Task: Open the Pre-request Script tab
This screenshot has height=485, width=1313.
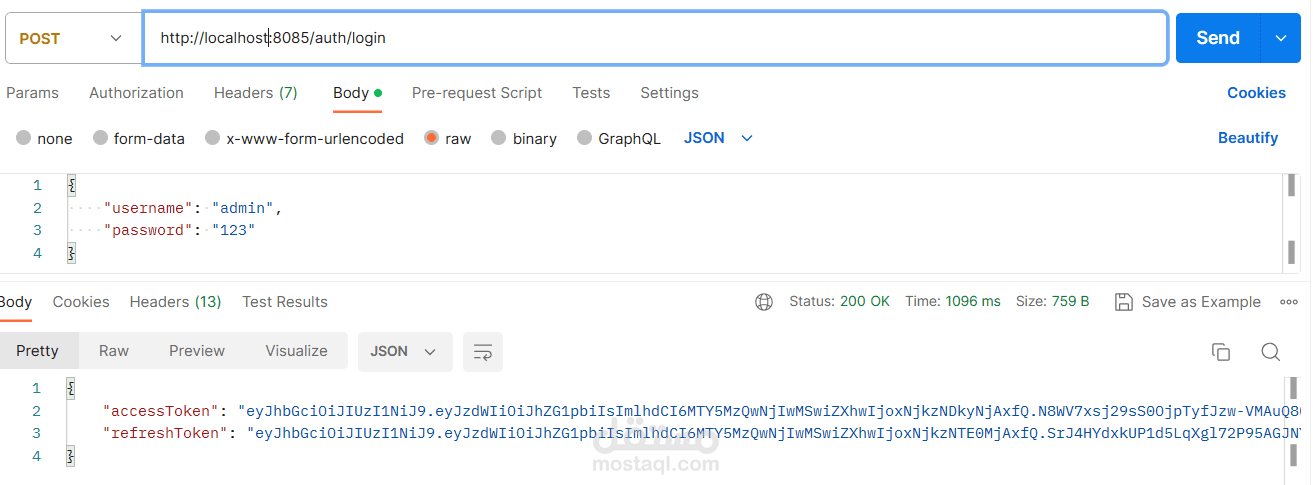Action: [477, 93]
